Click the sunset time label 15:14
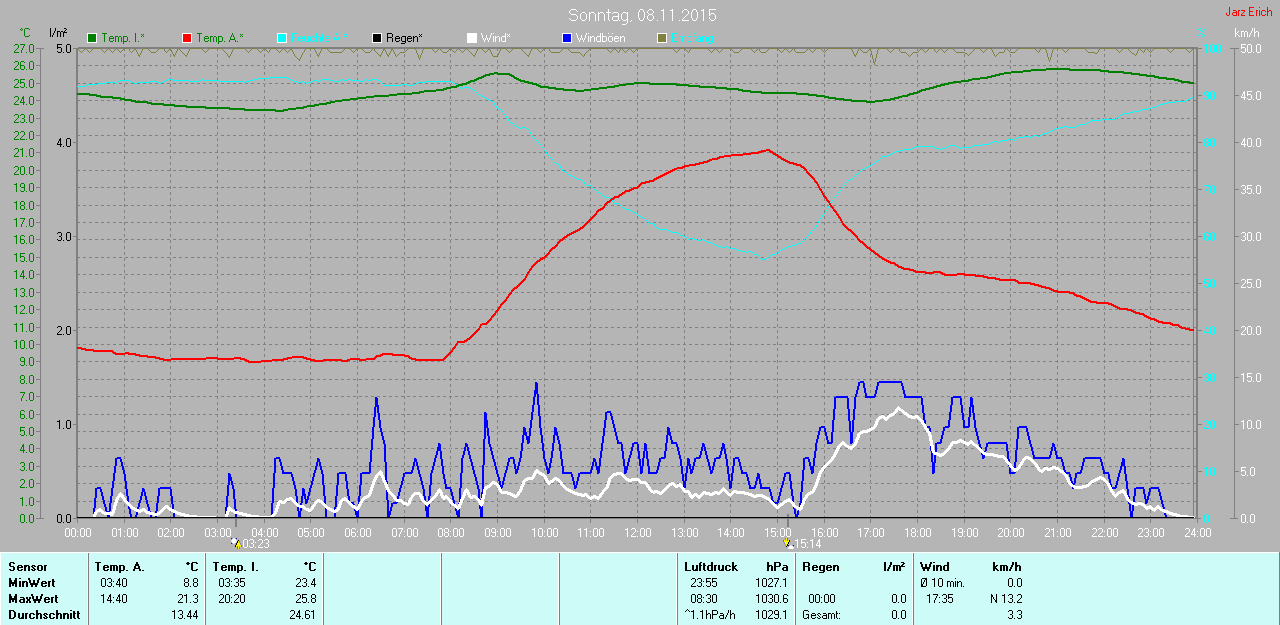1280x625 pixels. click(x=808, y=544)
